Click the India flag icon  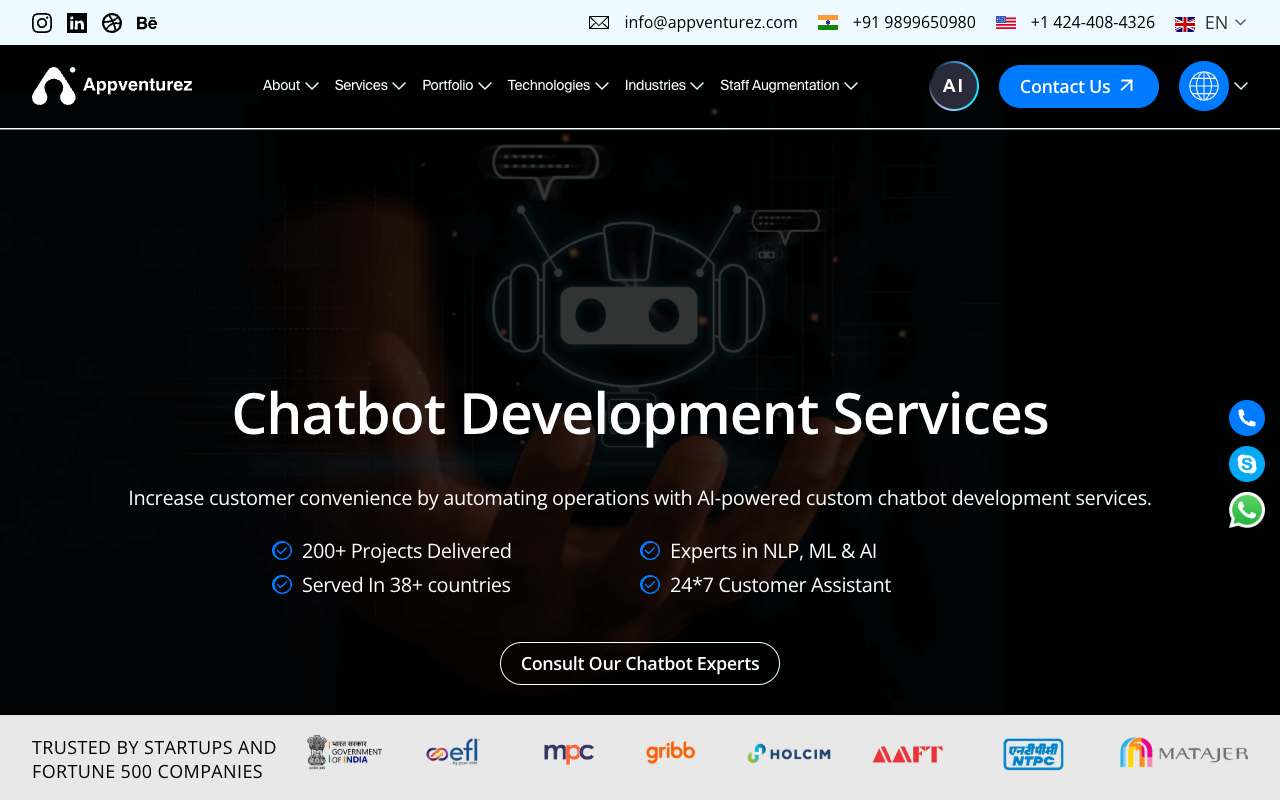coord(828,22)
